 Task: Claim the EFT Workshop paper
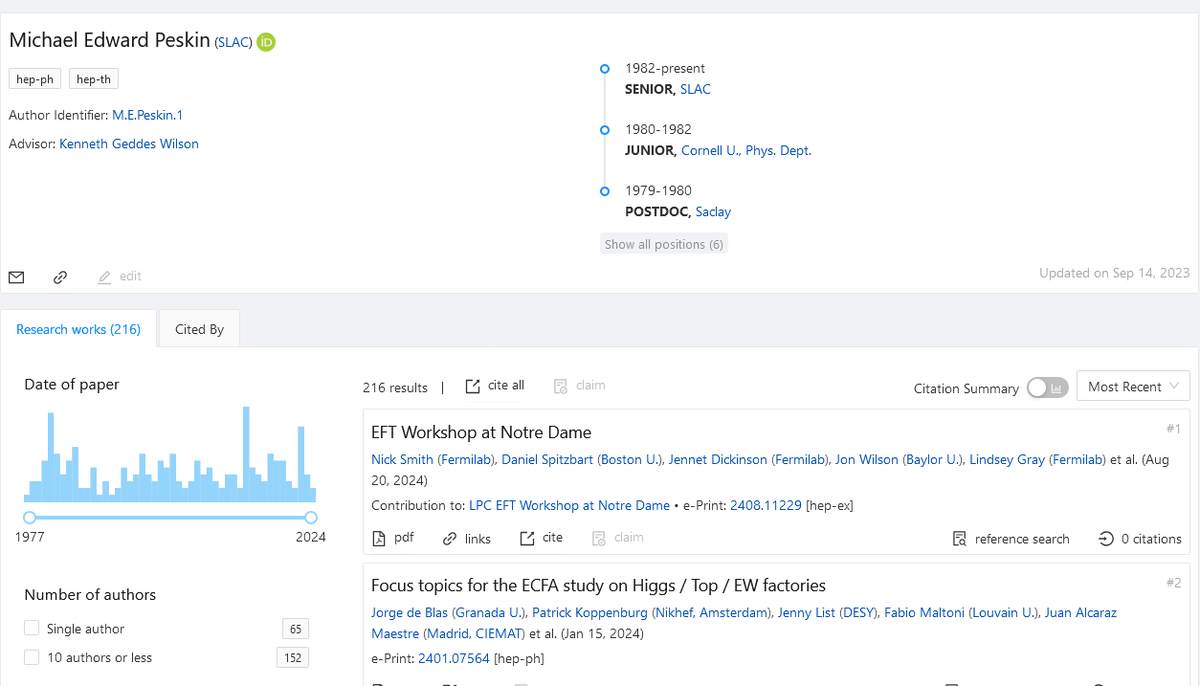point(618,538)
